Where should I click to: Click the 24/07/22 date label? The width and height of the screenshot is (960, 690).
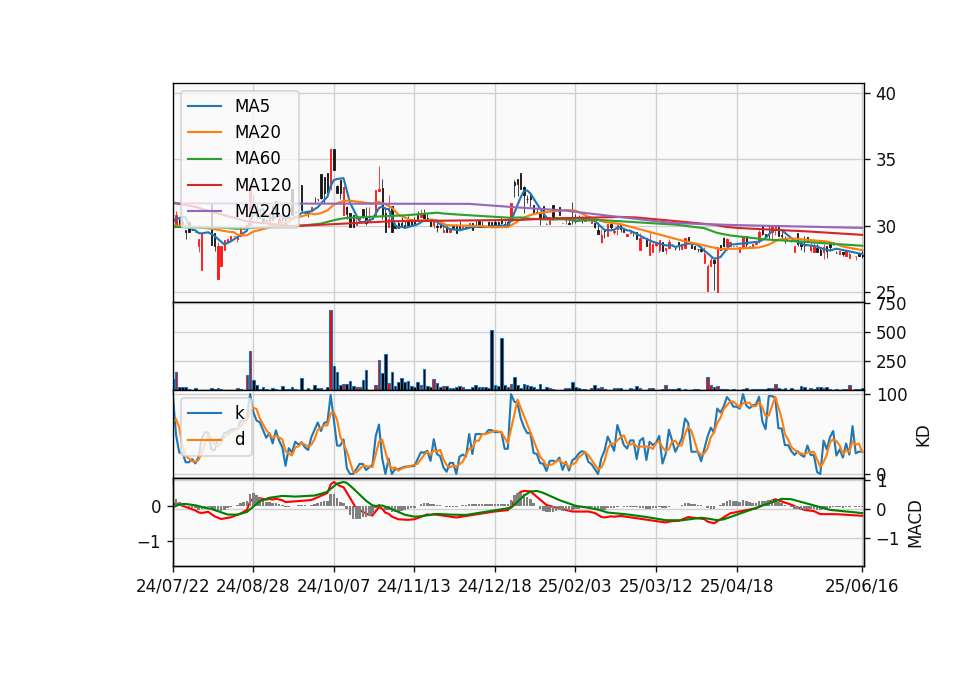point(173,586)
